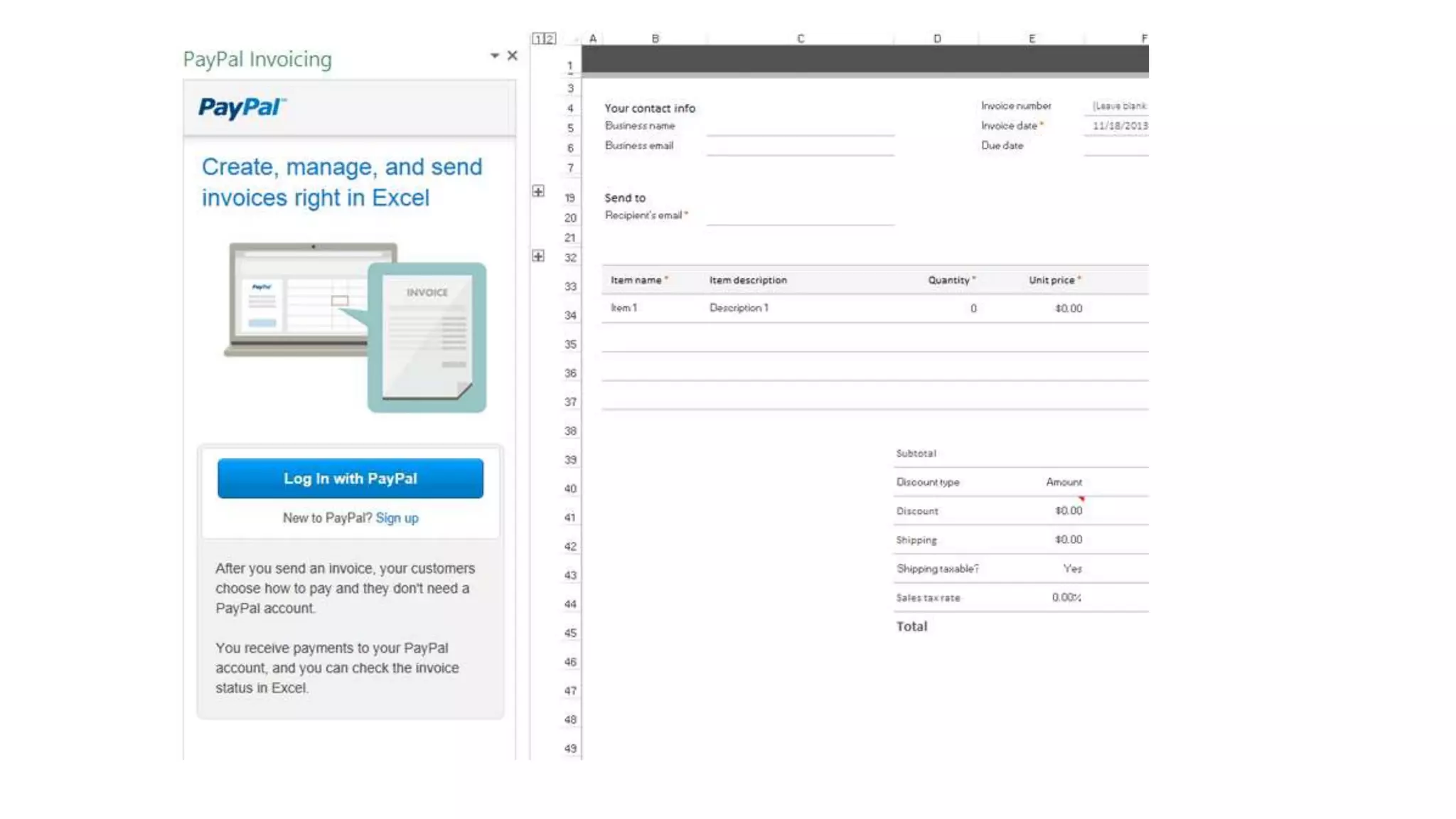The image size is (1456, 819).
Task: Click the Item 1 name cell
Action: click(624, 308)
